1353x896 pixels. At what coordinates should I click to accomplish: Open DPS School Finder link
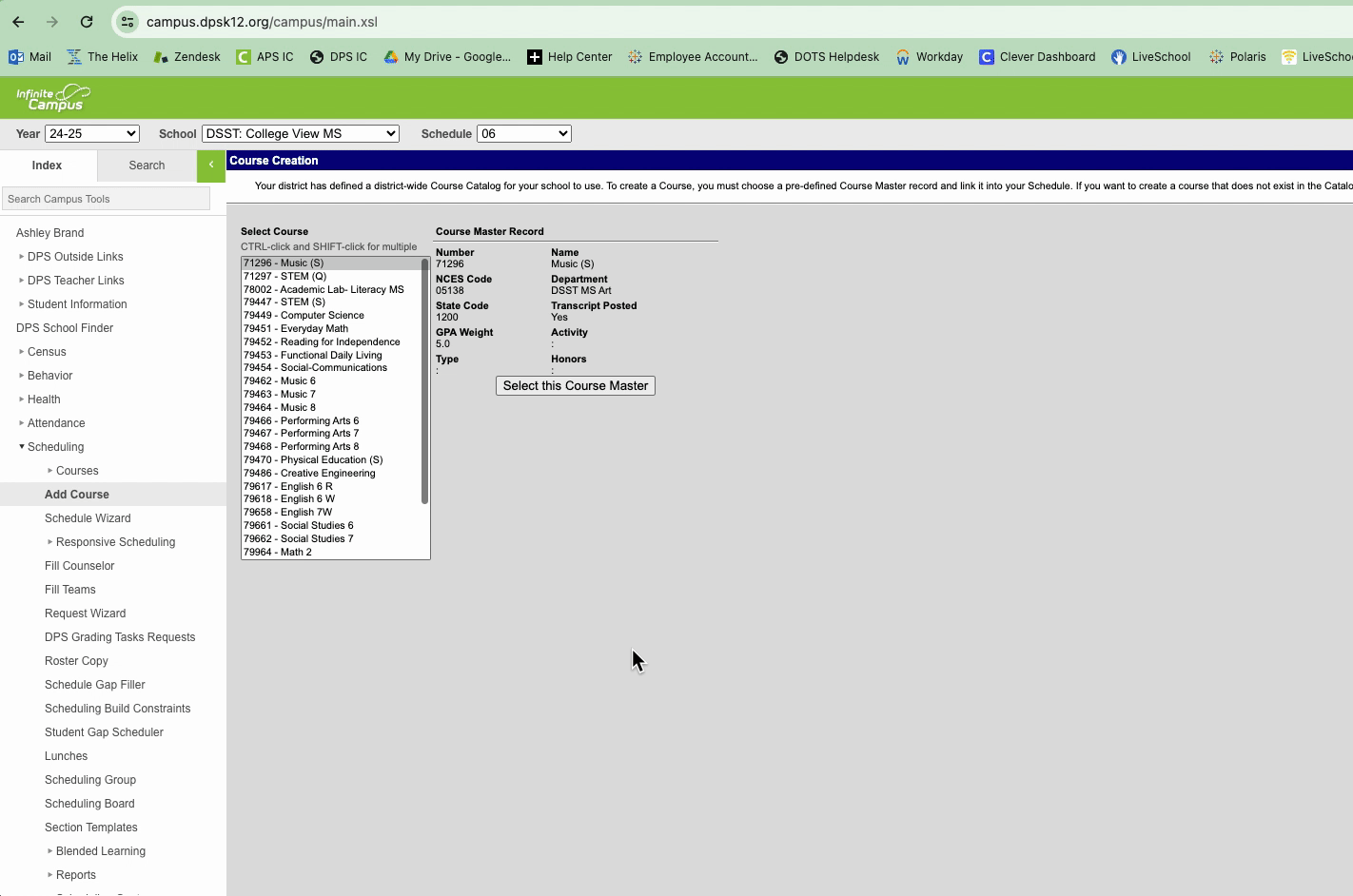[65, 328]
